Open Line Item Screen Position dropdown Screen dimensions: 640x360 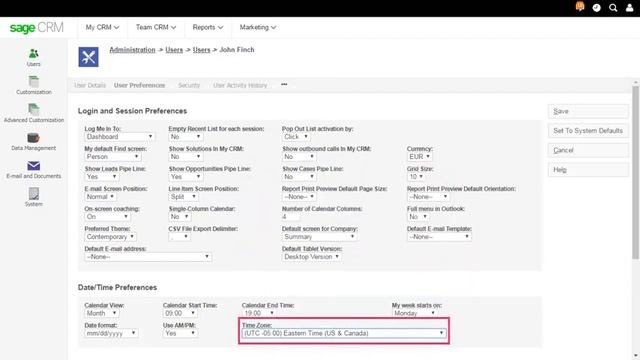tap(183, 197)
